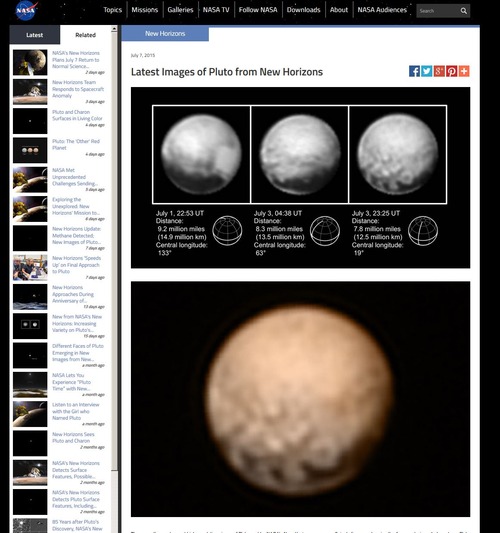Screen dimensions: 500x533
Task: Open the NASA TV menu item
Action: (216, 10)
